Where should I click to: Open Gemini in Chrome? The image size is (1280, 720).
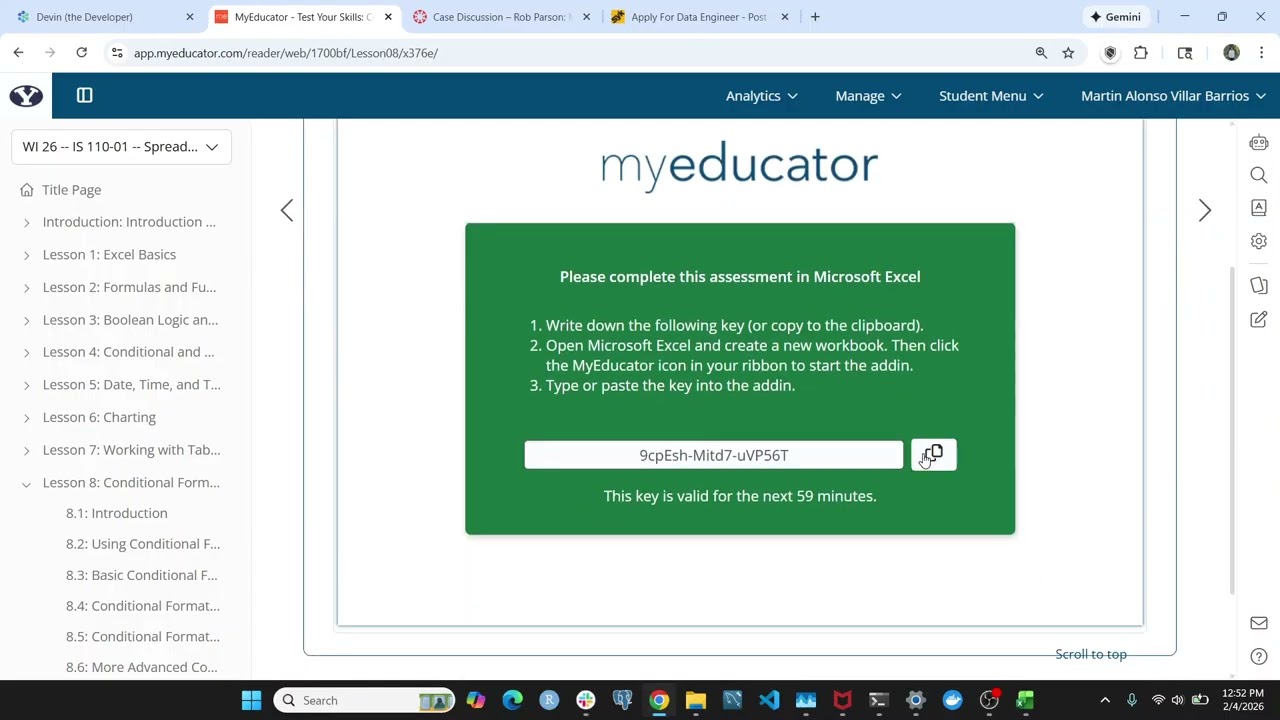pos(1115,17)
